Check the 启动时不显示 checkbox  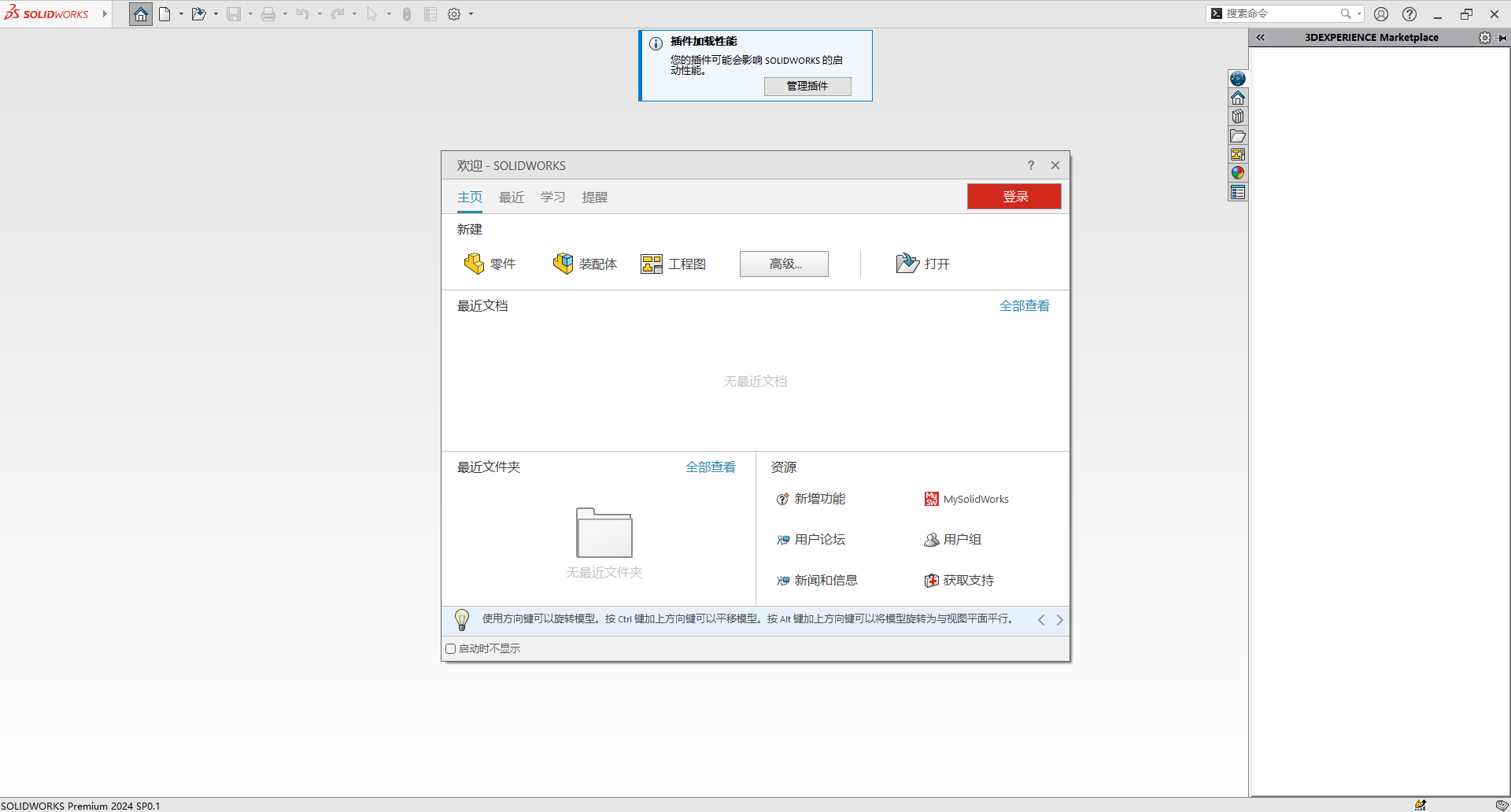point(450,648)
